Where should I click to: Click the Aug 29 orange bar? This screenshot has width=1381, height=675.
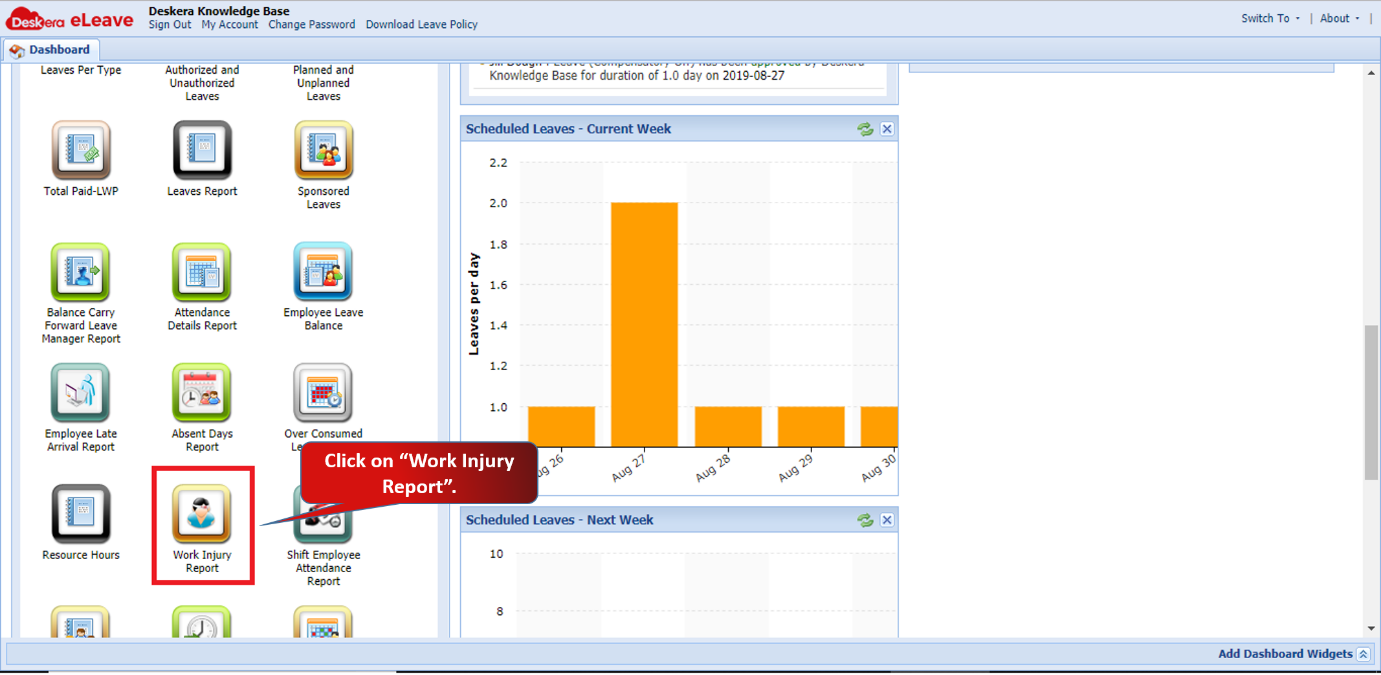coord(811,427)
